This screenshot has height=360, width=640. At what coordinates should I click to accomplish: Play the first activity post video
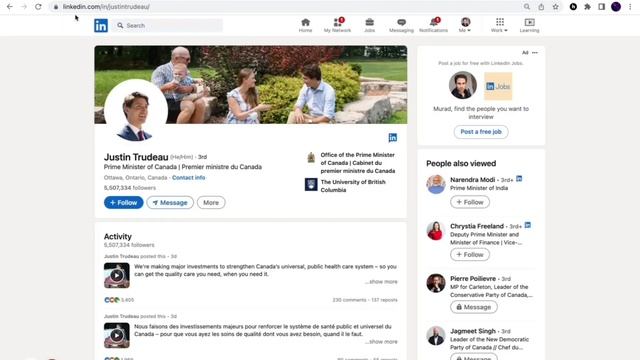(117, 276)
